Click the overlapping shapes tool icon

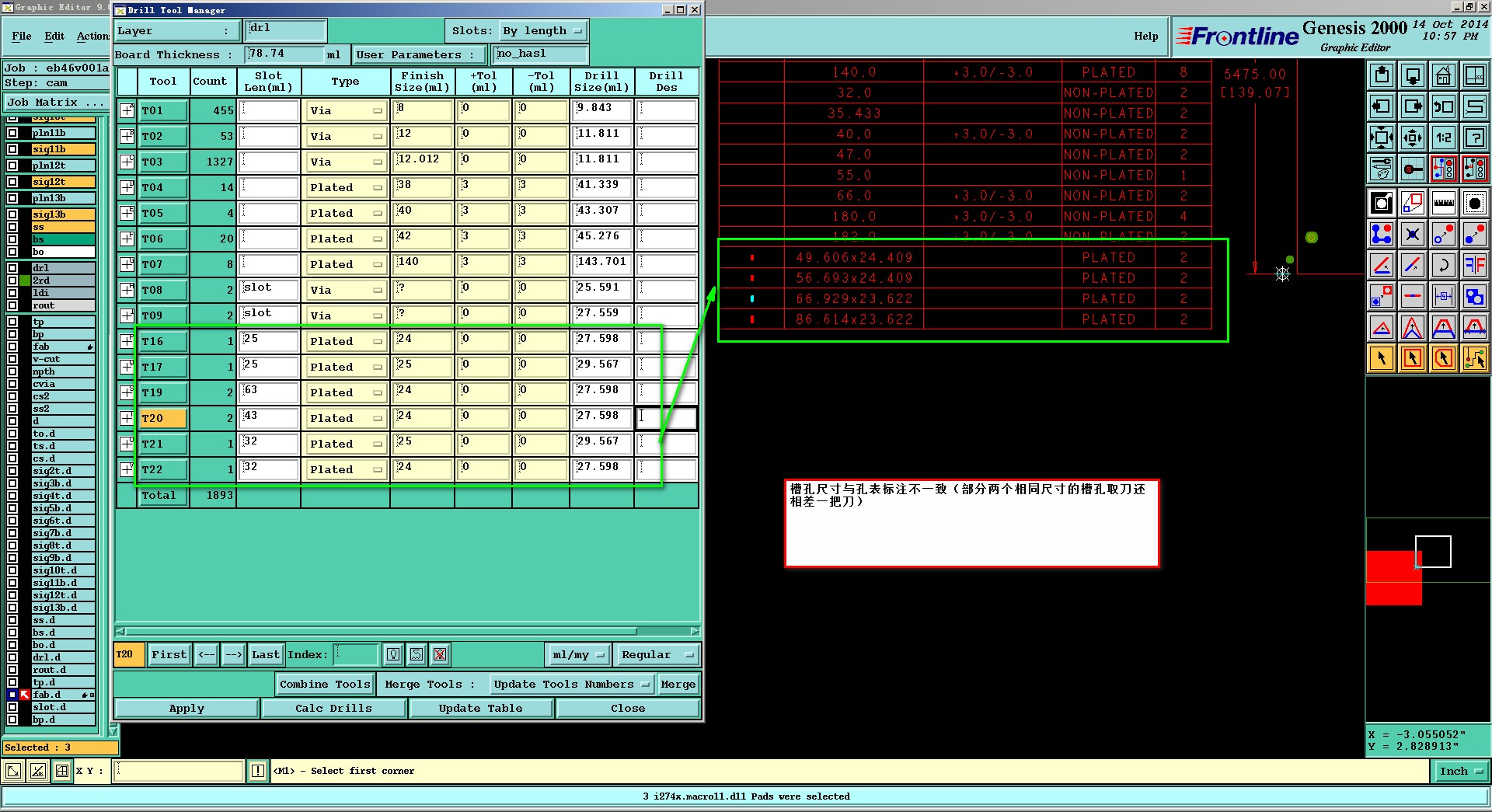pyautogui.click(x=1474, y=296)
